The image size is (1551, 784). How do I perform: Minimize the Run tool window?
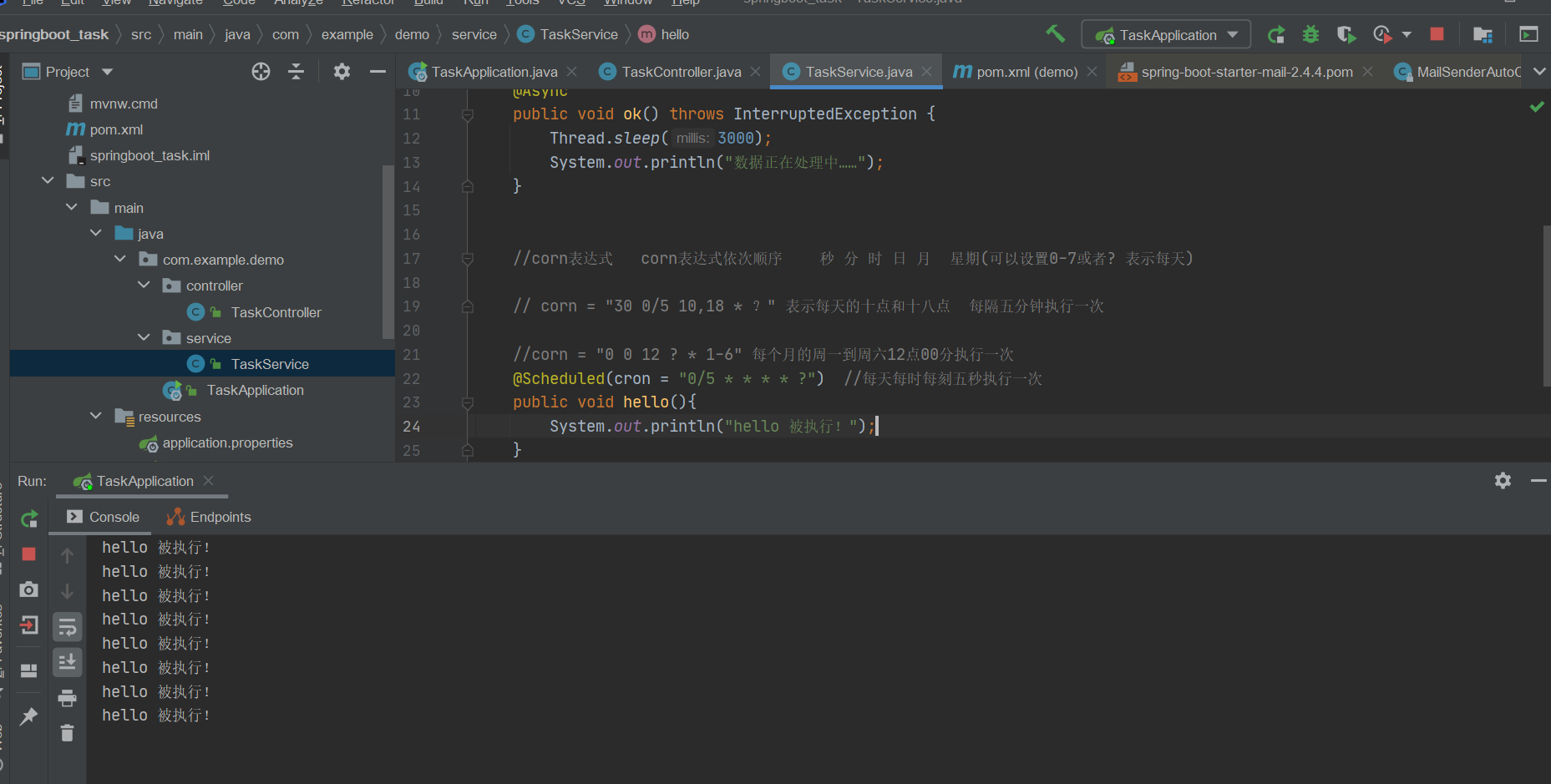pyautogui.click(x=1538, y=480)
